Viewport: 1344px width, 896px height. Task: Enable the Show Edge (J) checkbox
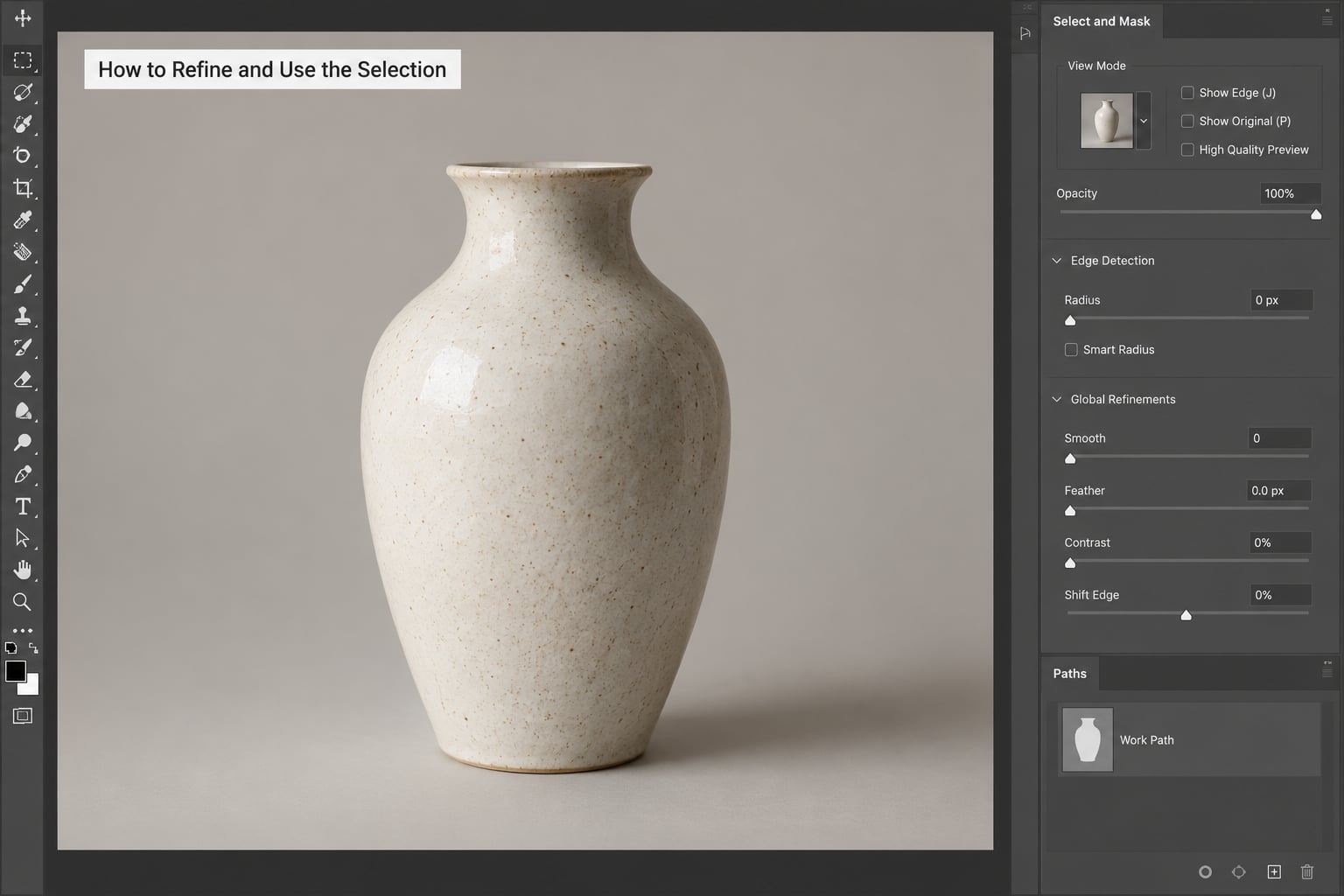(1187, 93)
